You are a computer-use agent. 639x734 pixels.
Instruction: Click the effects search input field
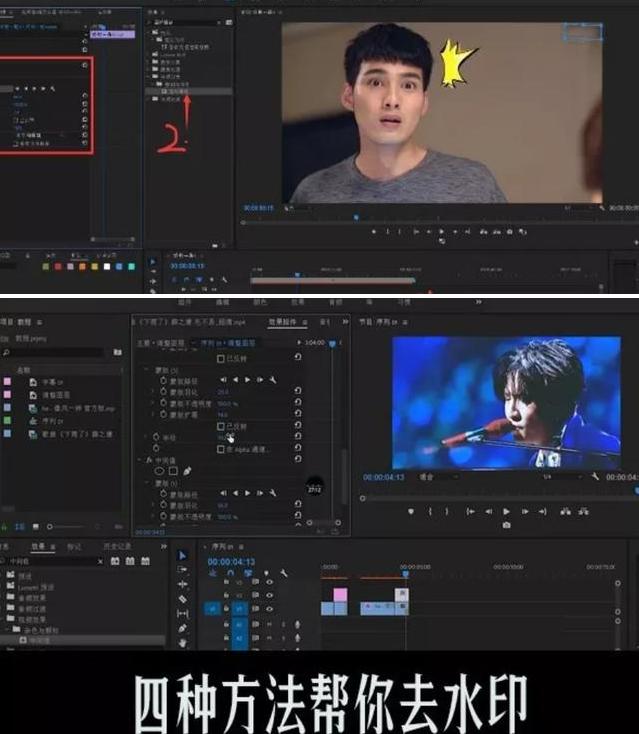tap(51, 561)
